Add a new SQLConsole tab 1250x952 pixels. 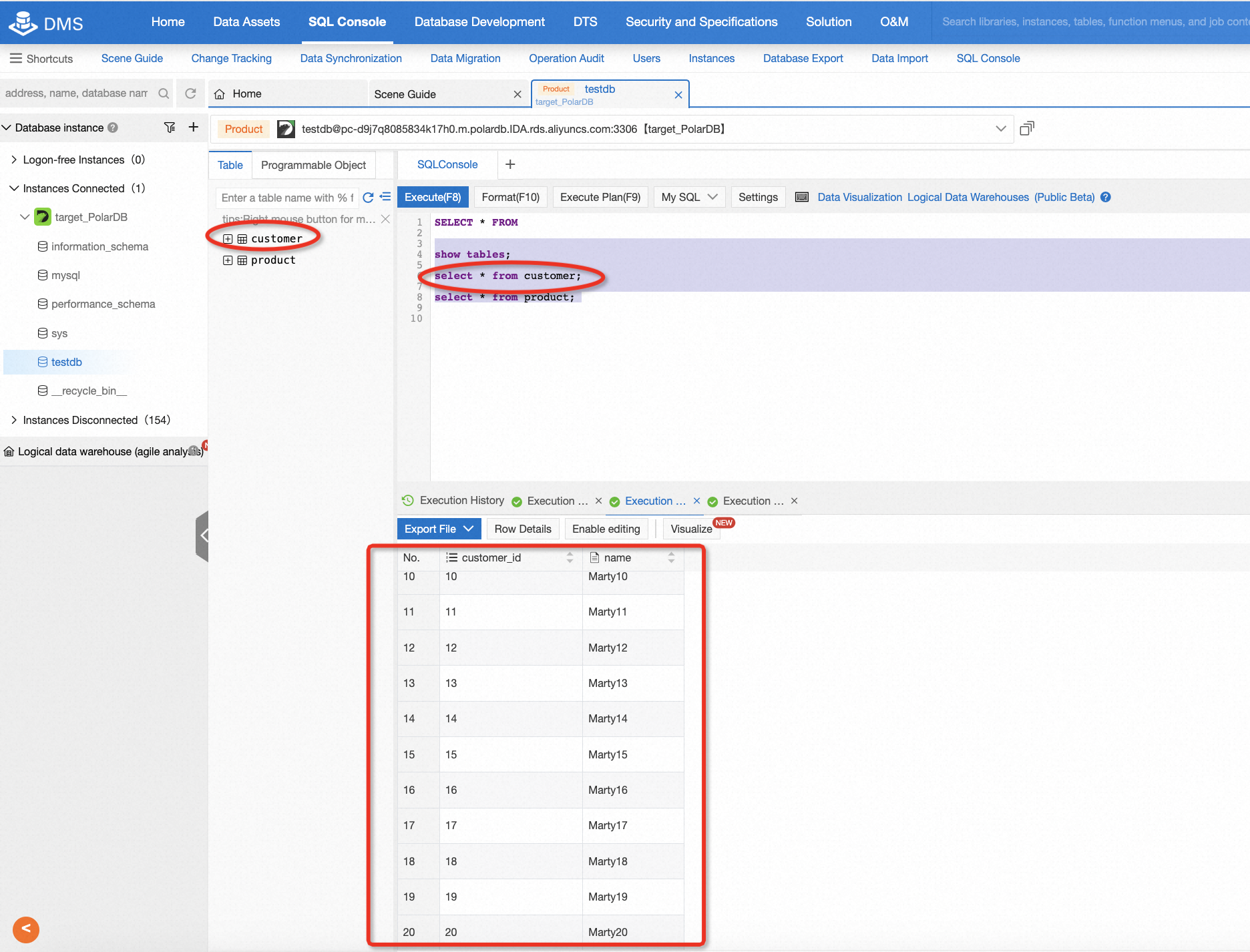(x=510, y=164)
